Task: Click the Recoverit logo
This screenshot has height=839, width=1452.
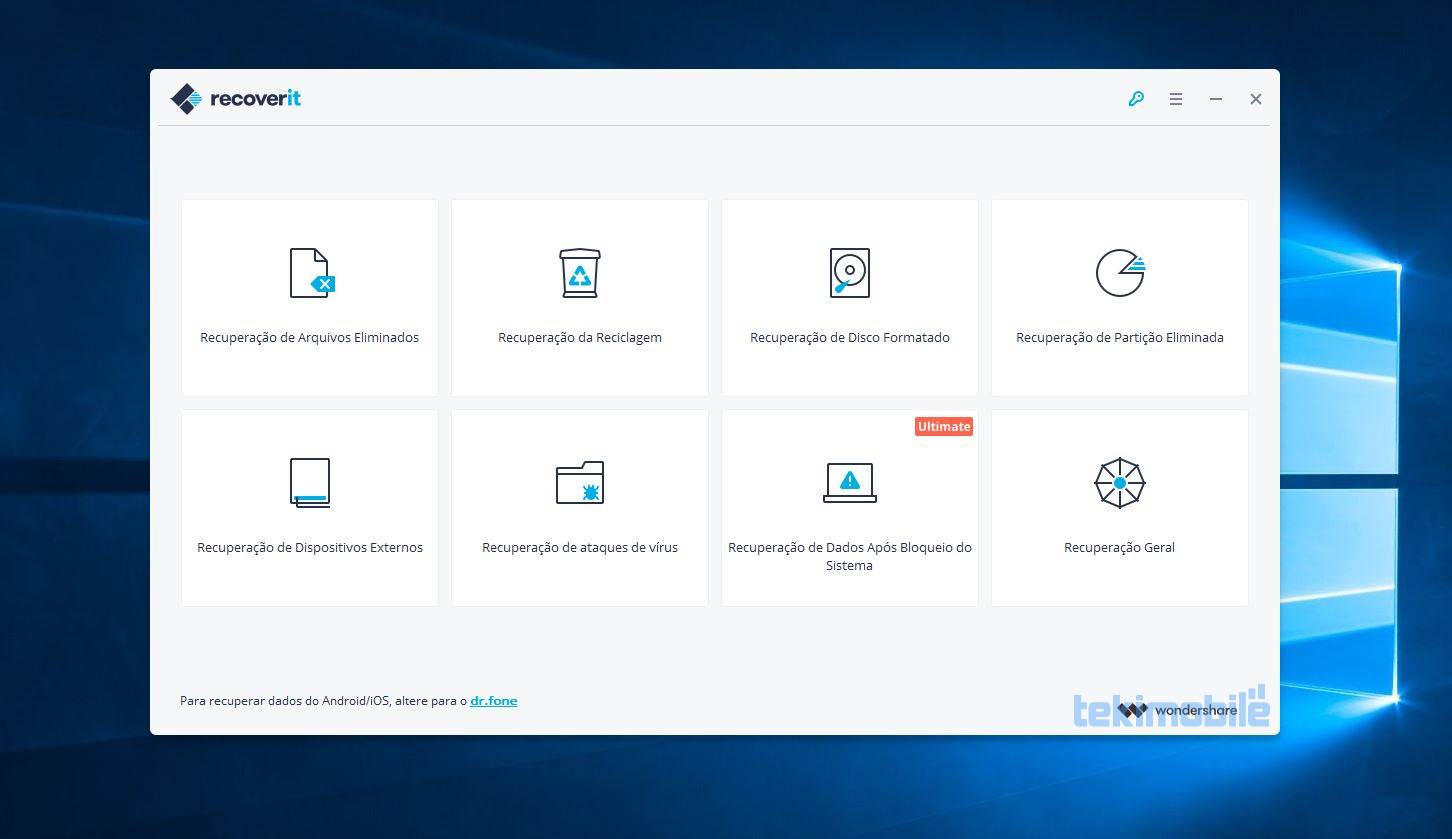Action: click(x=236, y=98)
